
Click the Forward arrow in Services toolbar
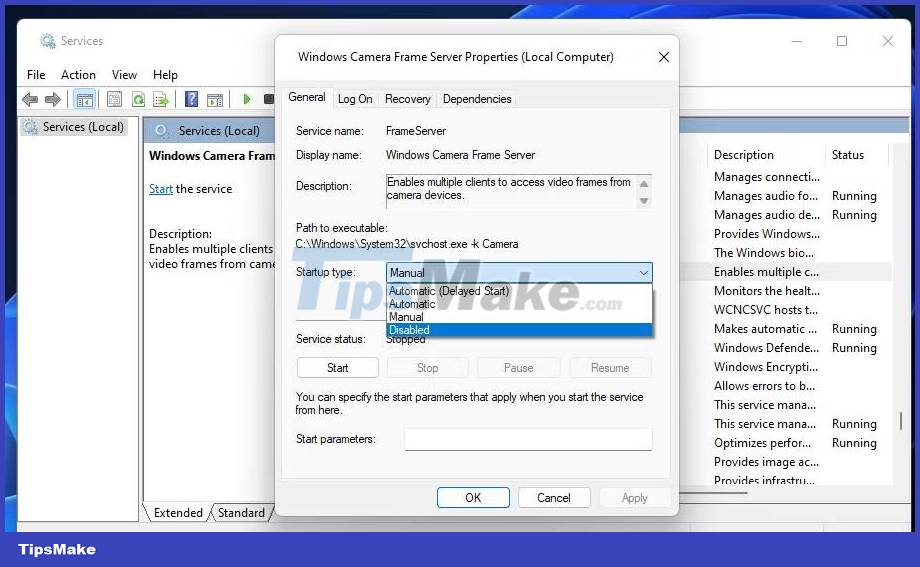tap(53, 99)
